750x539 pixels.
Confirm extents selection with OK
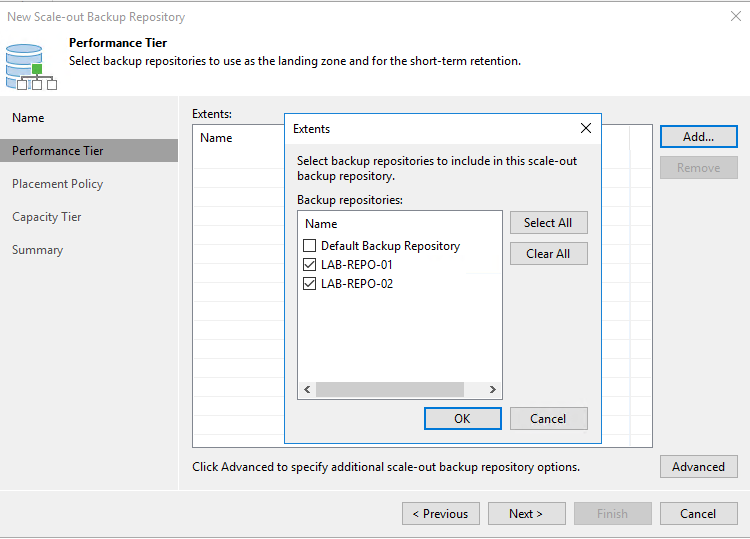(462, 419)
